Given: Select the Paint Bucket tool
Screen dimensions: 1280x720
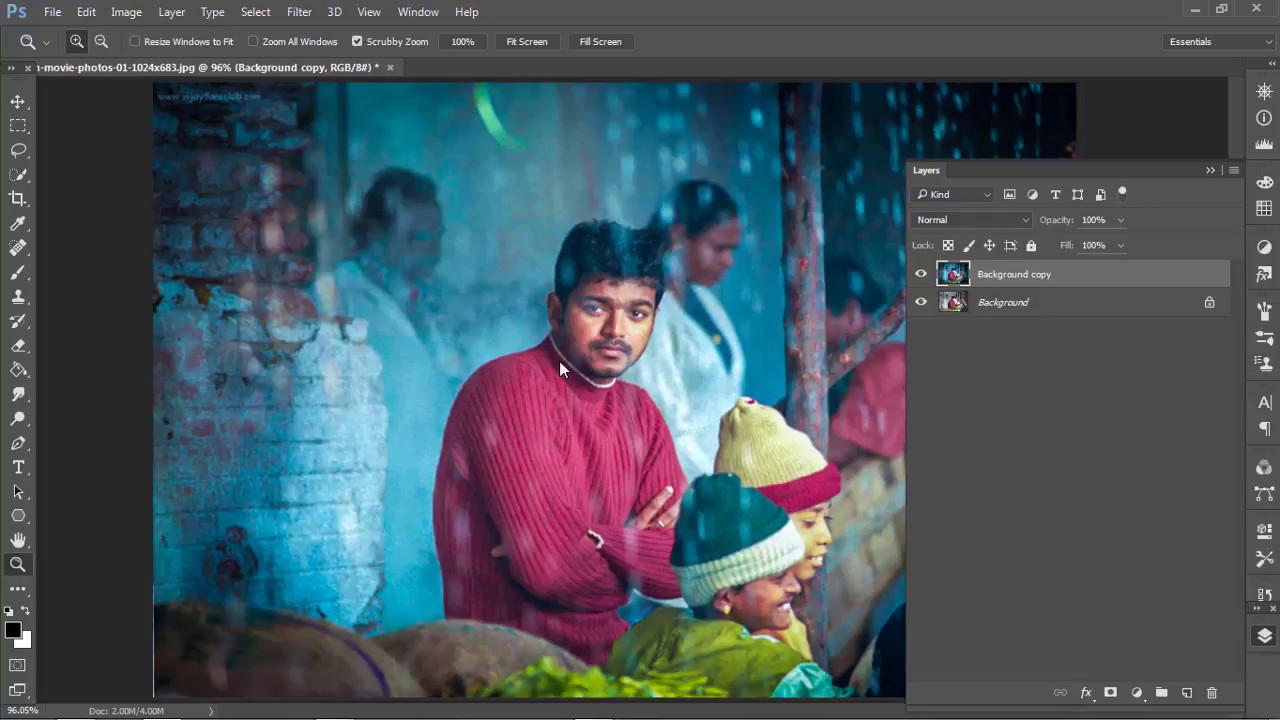Looking at the screenshot, I should [x=18, y=370].
